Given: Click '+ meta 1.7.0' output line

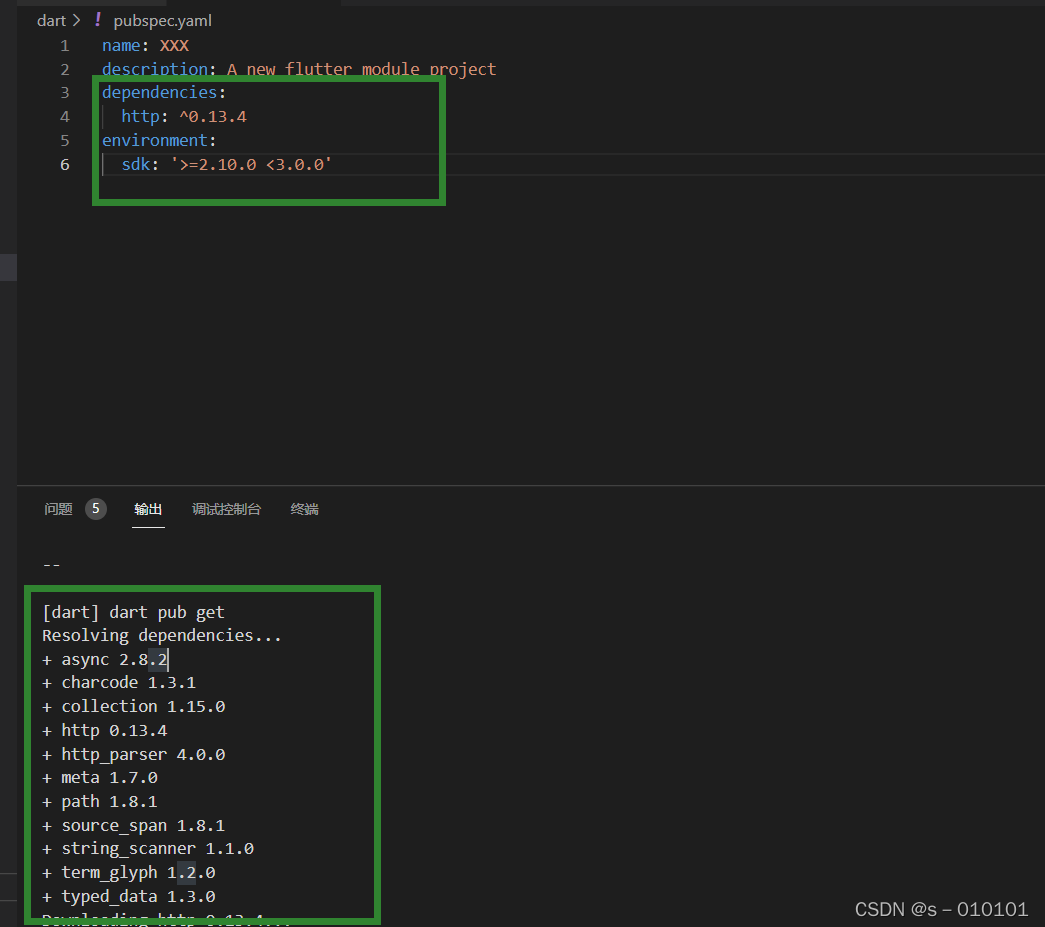Looking at the screenshot, I should point(100,778).
